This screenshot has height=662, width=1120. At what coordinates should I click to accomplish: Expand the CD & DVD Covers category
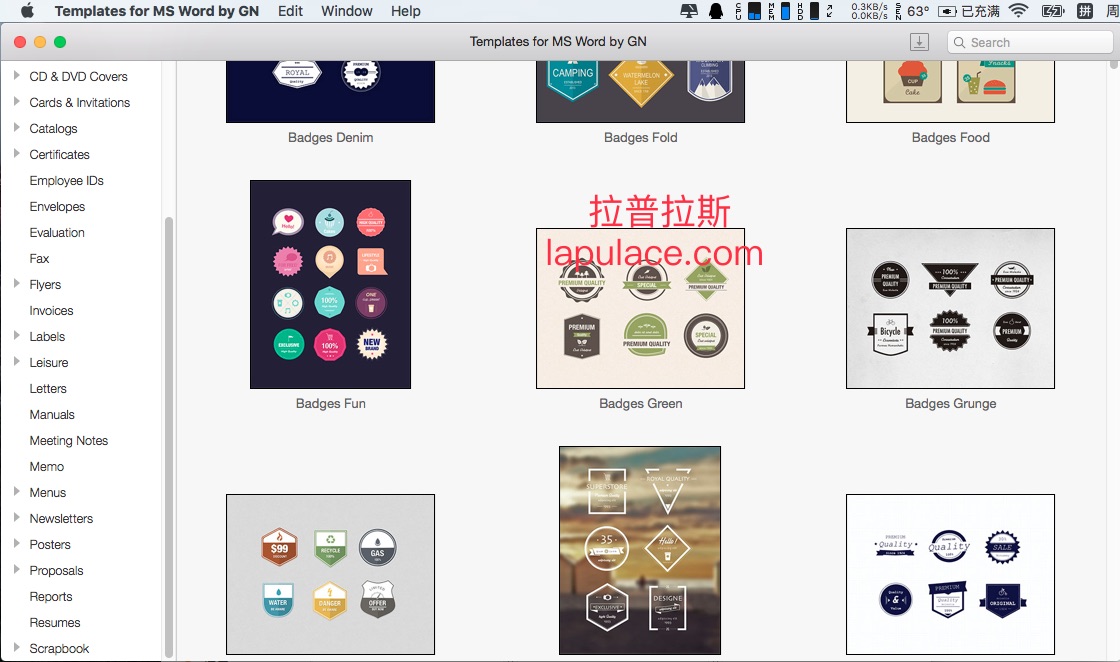16,76
